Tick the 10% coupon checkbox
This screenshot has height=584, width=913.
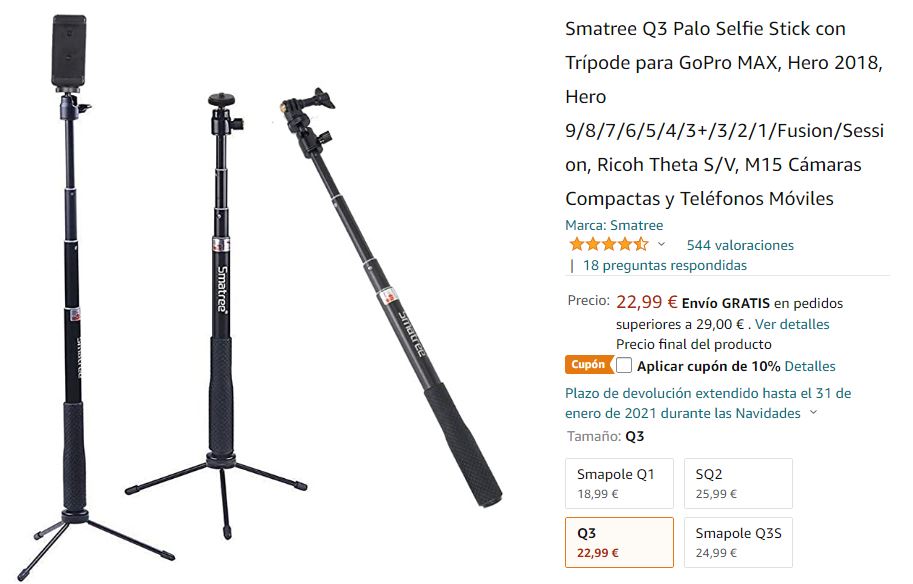tap(624, 365)
